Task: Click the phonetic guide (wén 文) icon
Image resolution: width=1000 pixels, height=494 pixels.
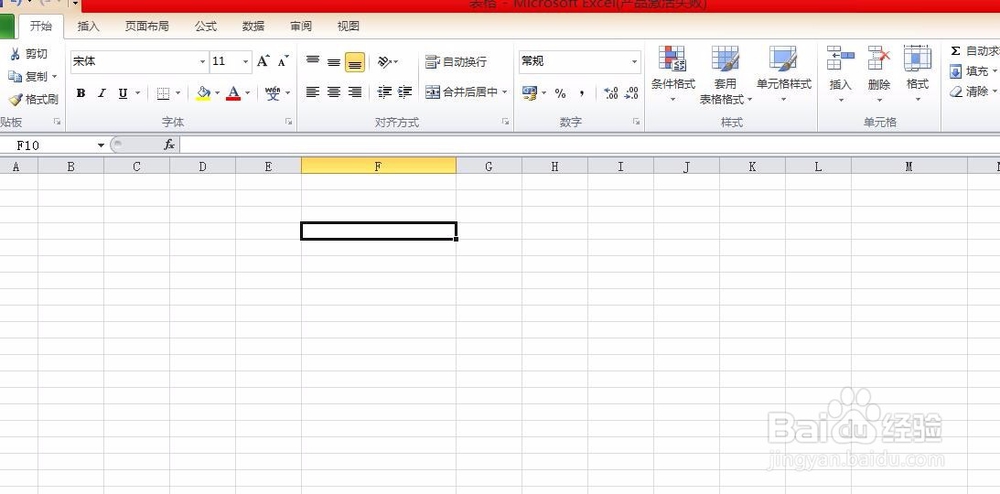Action: click(x=273, y=93)
